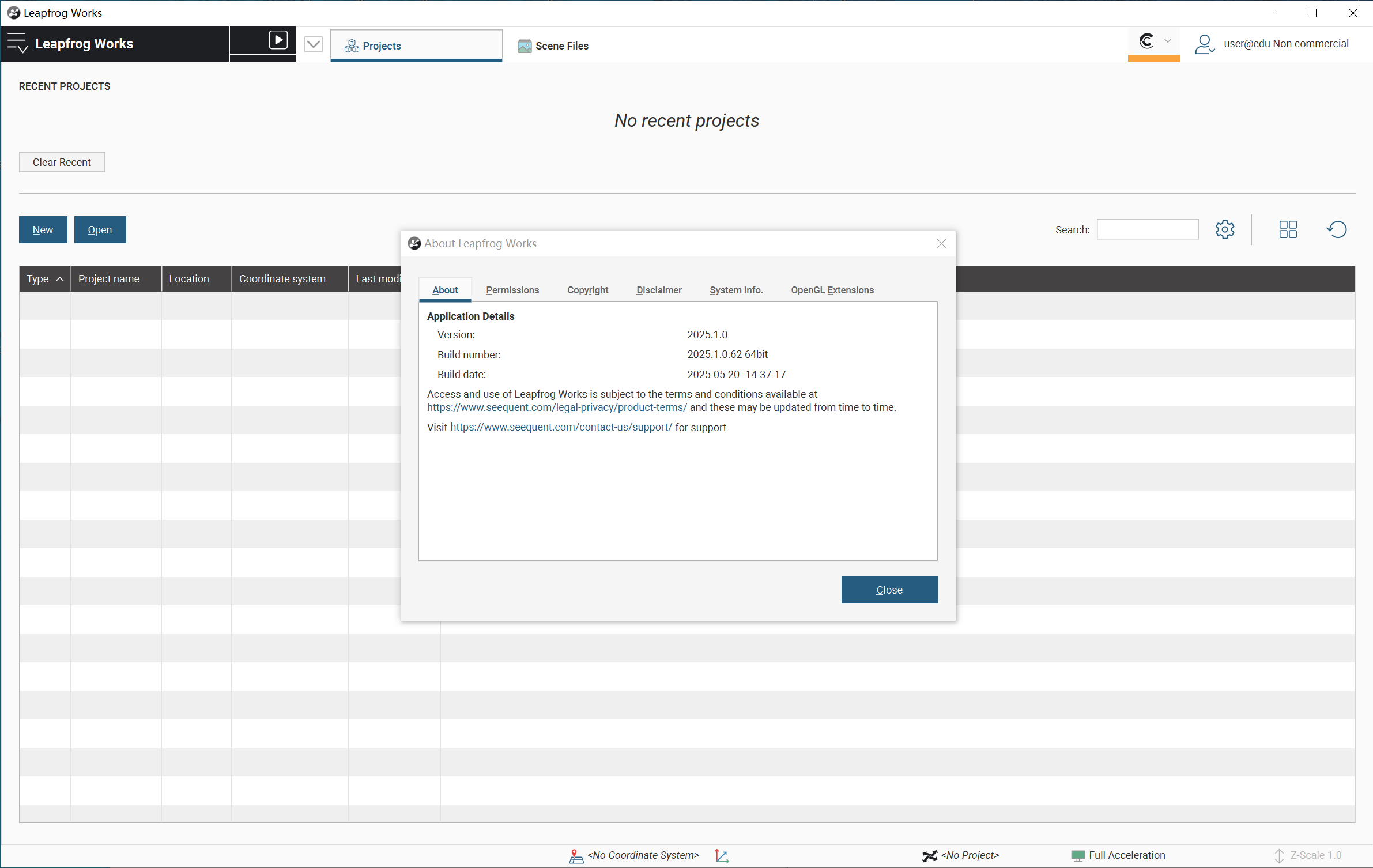This screenshot has height=868, width=1373.
Task: Open the OpenGL Extensions tab
Action: tap(832, 290)
